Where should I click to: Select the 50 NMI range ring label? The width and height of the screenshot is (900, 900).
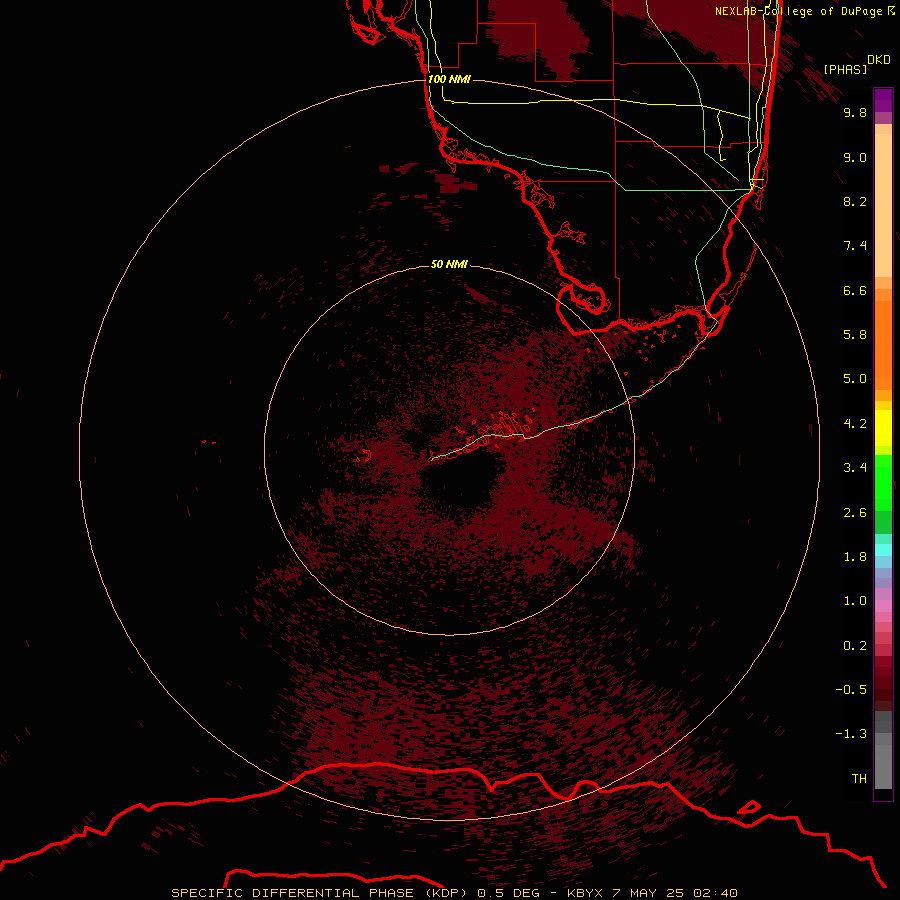(x=449, y=265)
